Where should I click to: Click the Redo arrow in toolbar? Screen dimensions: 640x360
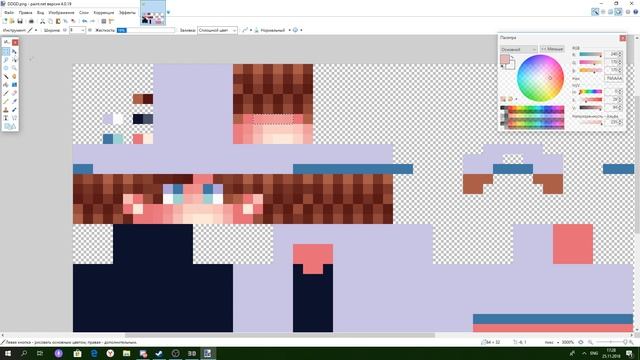tap(92, 21)
